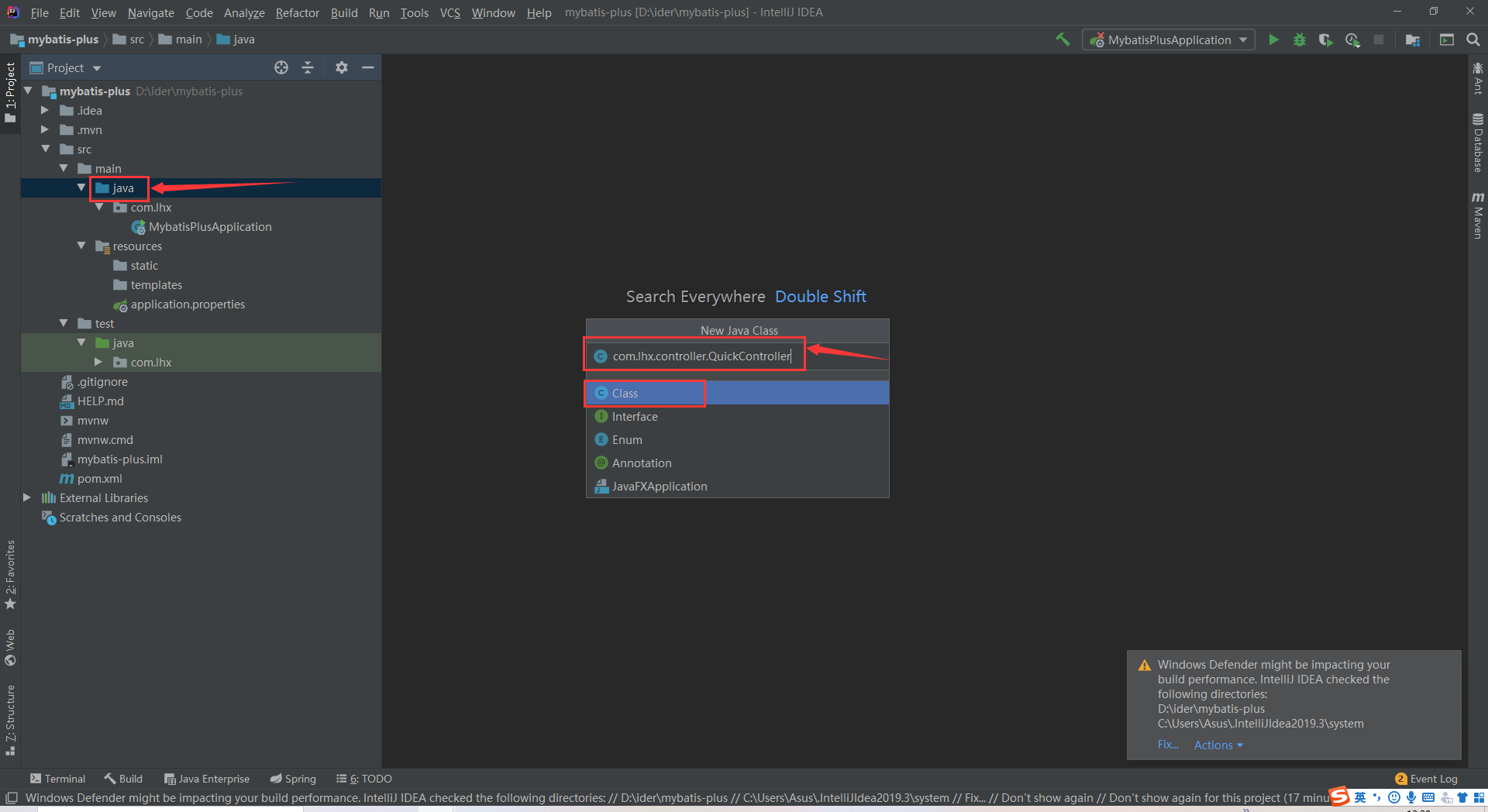Open the Terminal tool window
The image size is (1488, 812).
57,779
